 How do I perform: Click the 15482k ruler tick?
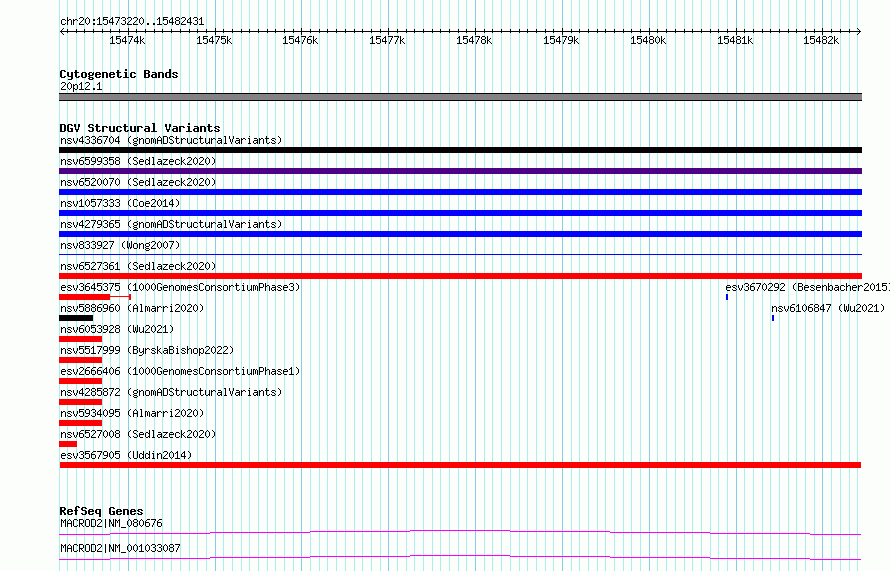tap(821, 40)
